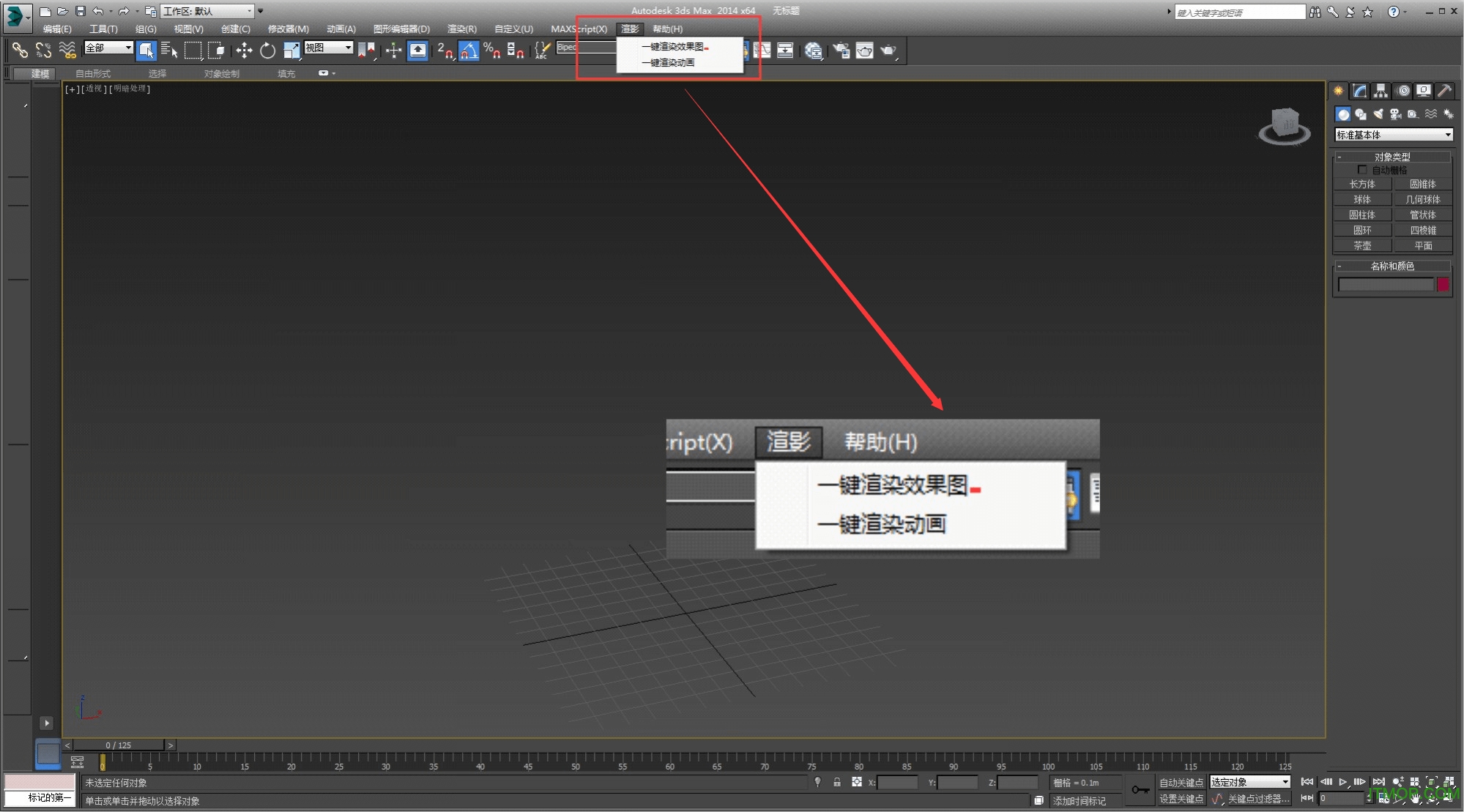Expand the Quick Access Toolbar options arrow
Image resolution: width=1464 pixels, height=812 pixels.
pyautogui.click(x=260, y=11)
